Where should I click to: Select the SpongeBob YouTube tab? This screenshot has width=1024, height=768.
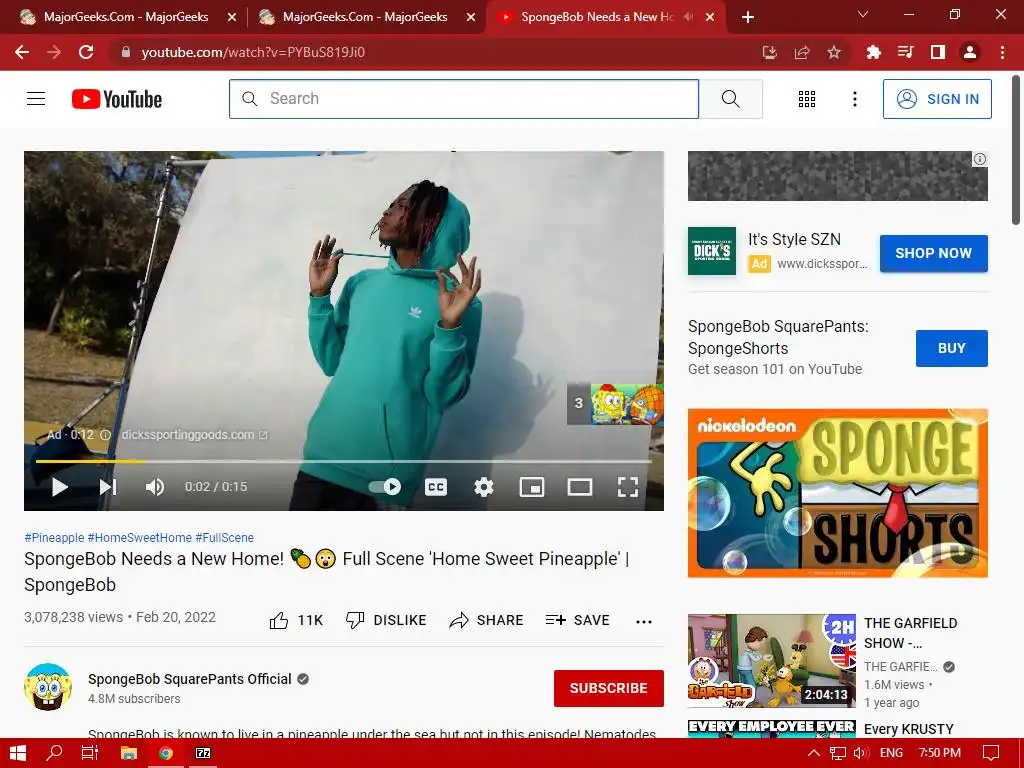(x=597, y=17)
